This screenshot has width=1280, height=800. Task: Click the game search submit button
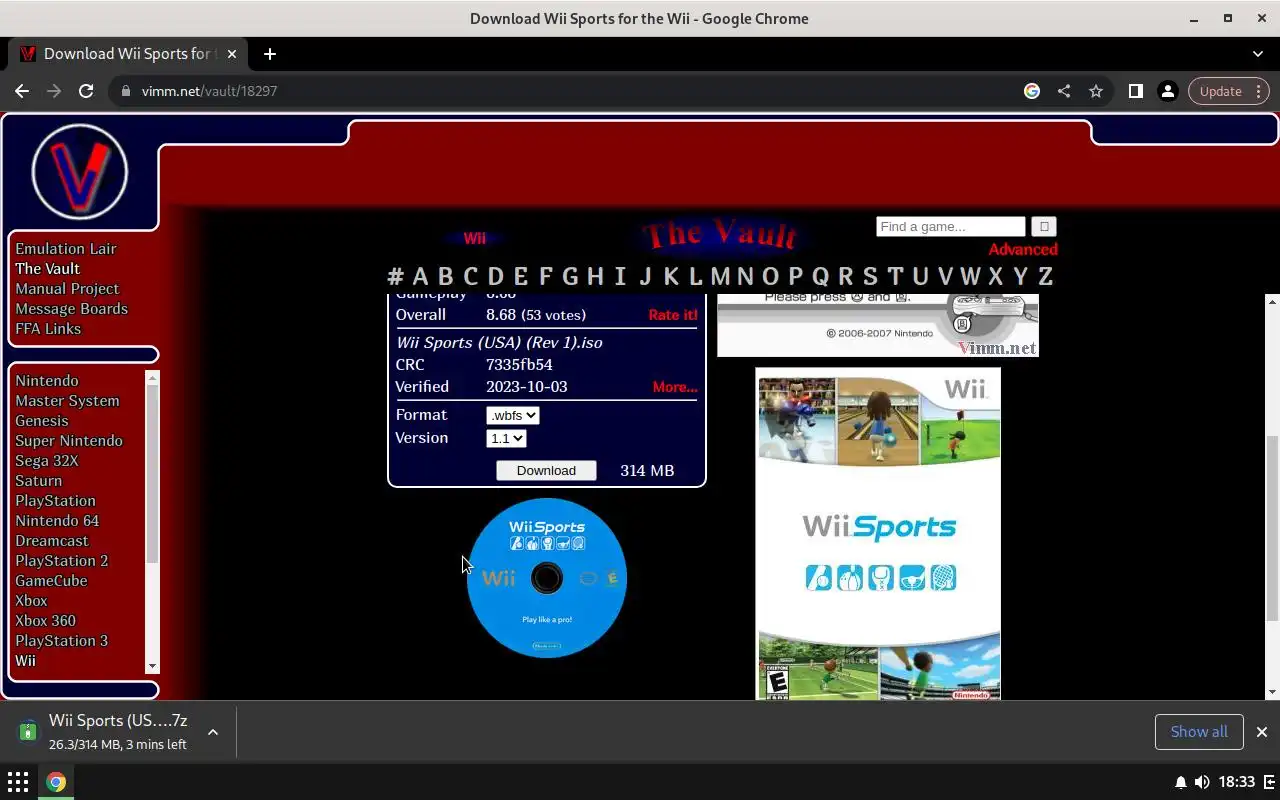click(x=1043, y=227)
